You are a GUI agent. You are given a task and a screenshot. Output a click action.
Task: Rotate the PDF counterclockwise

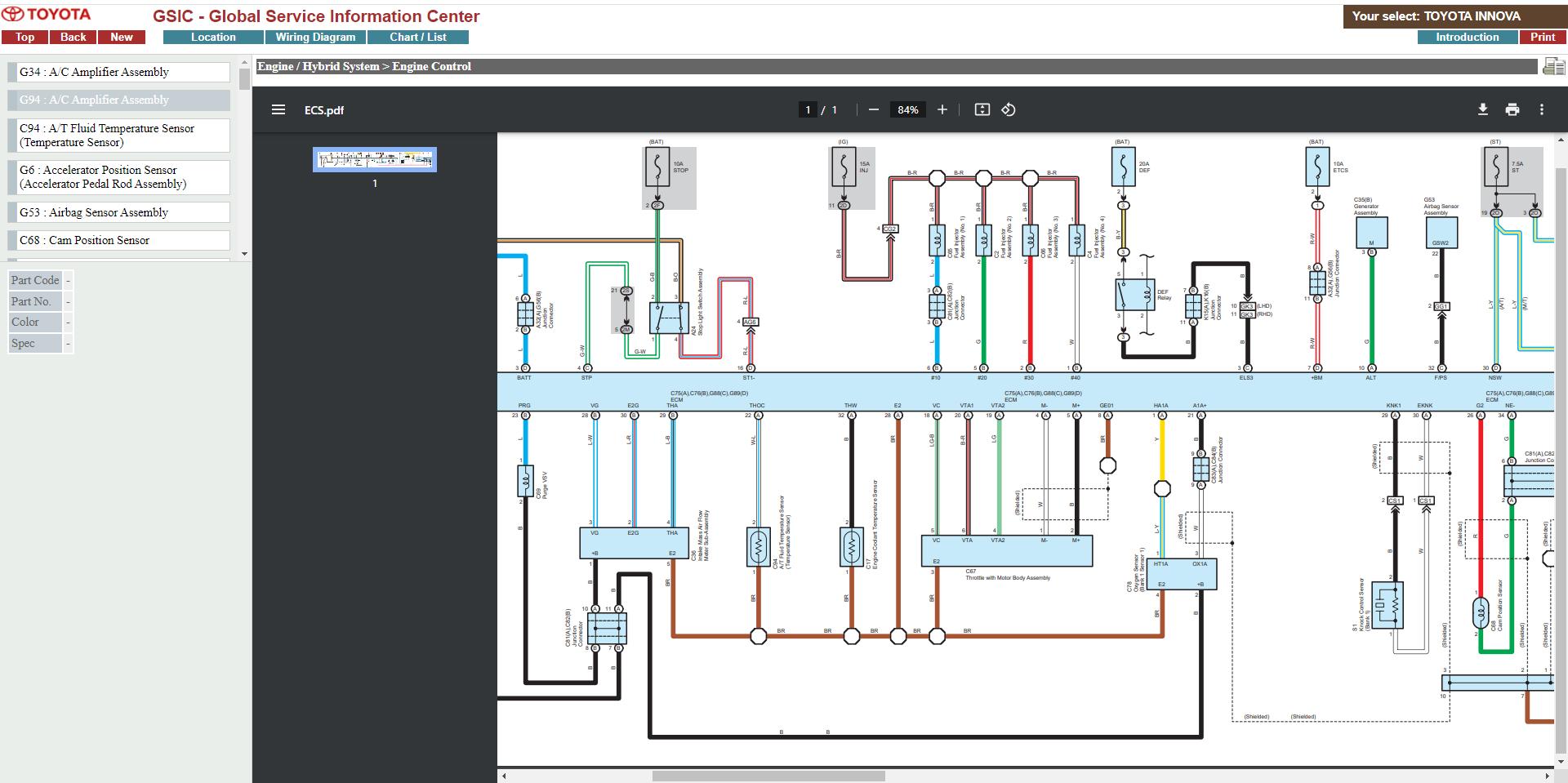(x=1009, y=109)
